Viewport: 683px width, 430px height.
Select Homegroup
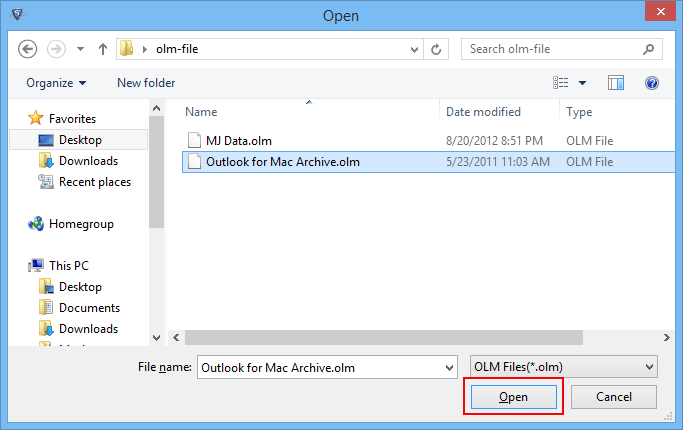(x=81, y=224)
